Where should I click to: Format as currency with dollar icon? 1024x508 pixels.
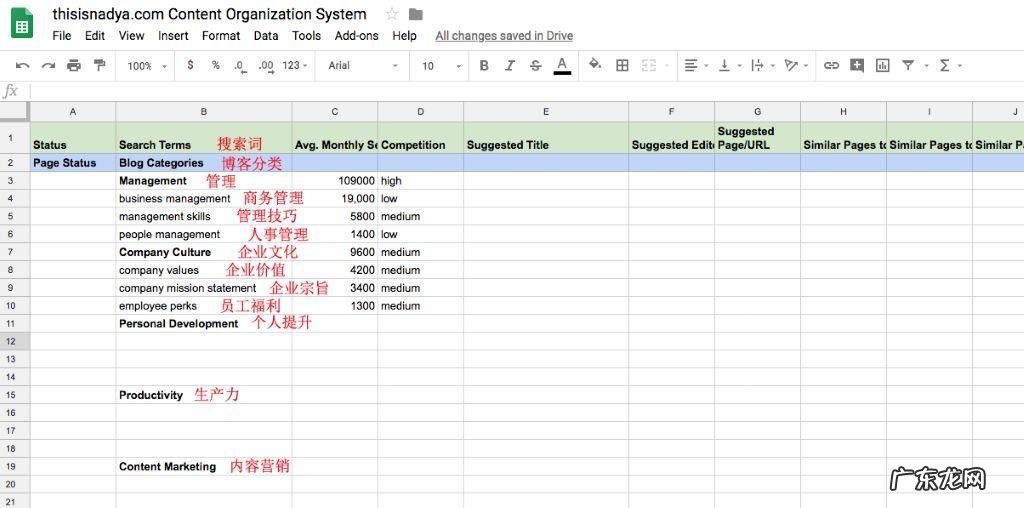[190, 65]
